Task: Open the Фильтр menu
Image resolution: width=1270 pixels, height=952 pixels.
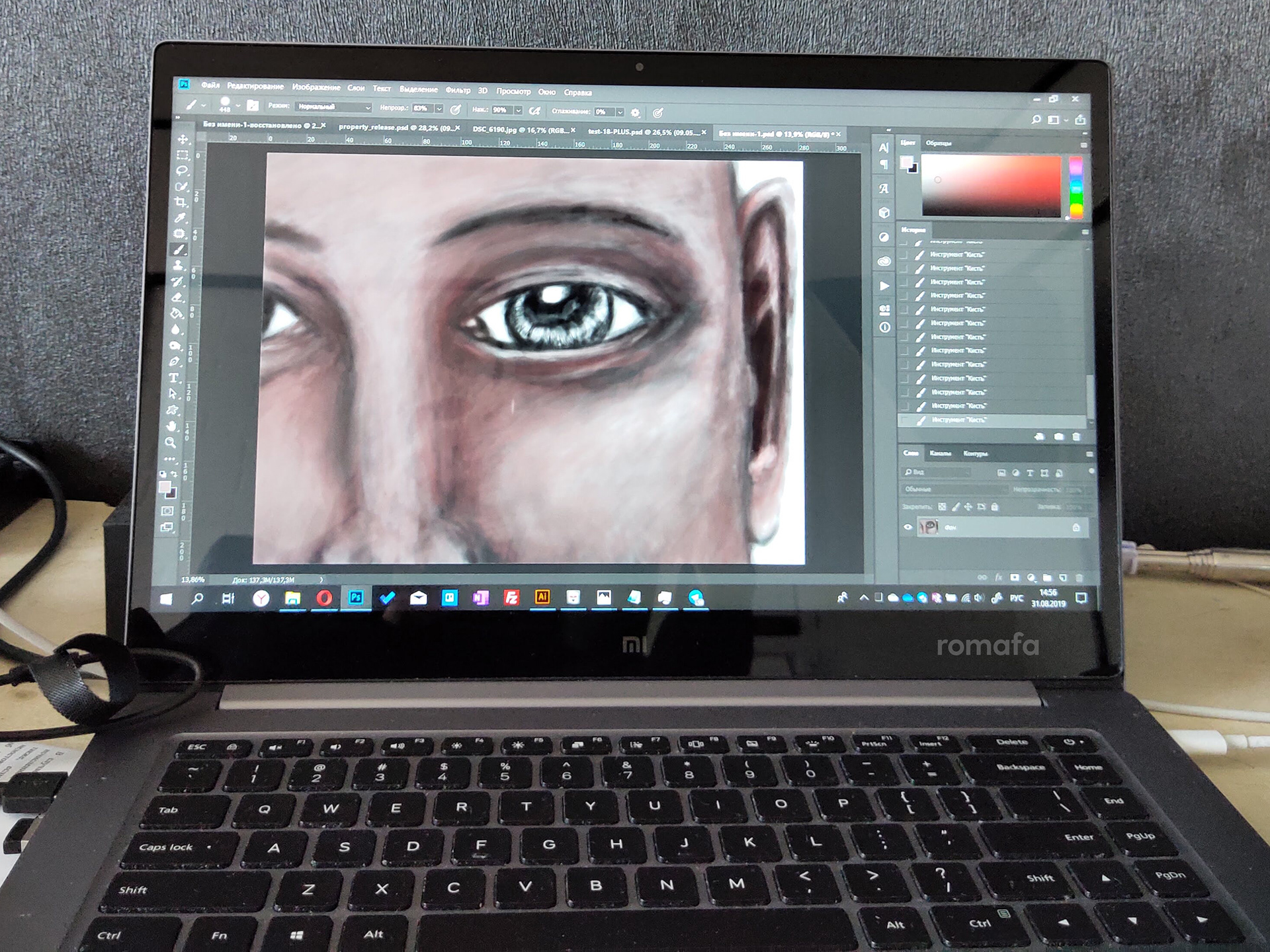Action: (x=458, y=90)
